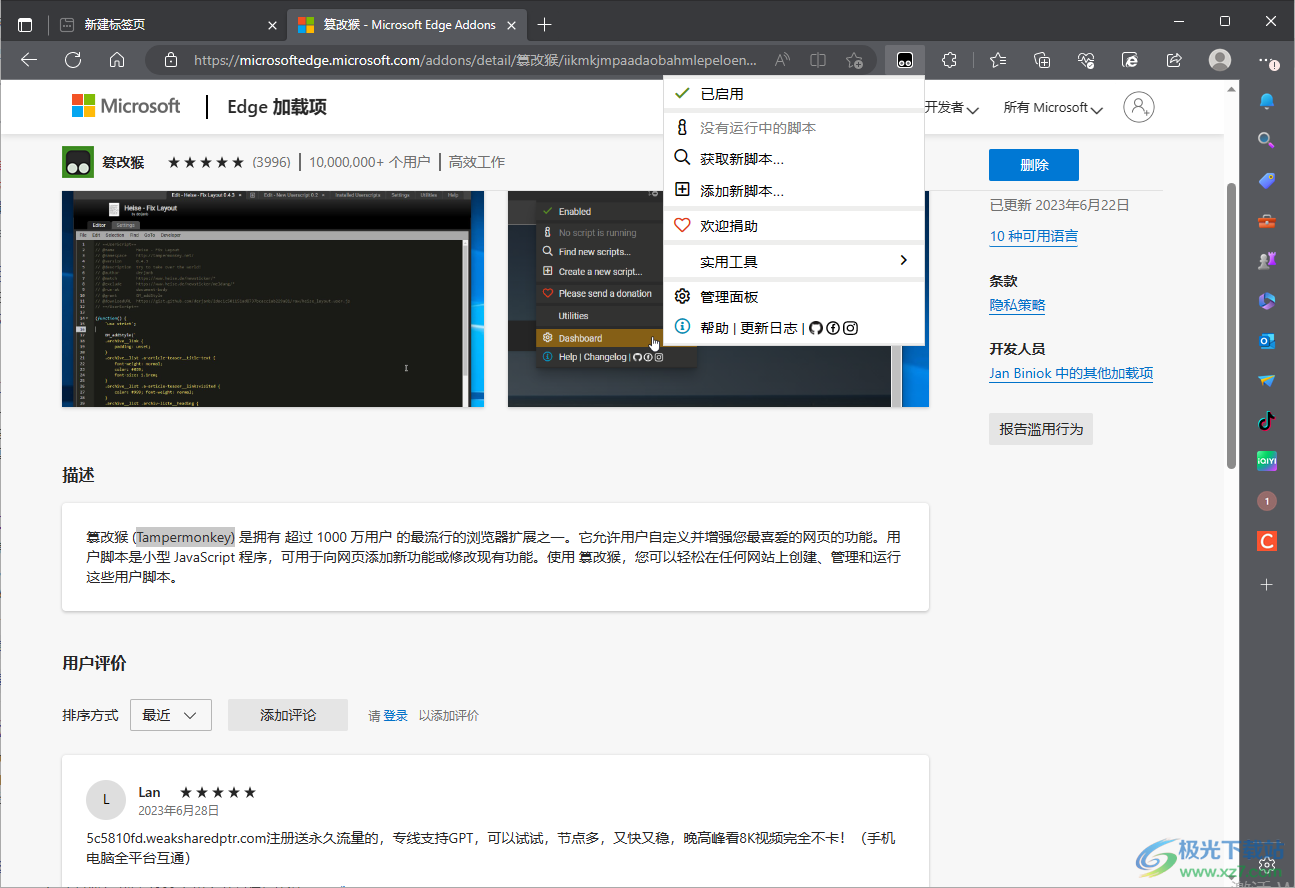
Task: Close the 篡改猴 Edge Addons tab
Action: tap(511, 25)
